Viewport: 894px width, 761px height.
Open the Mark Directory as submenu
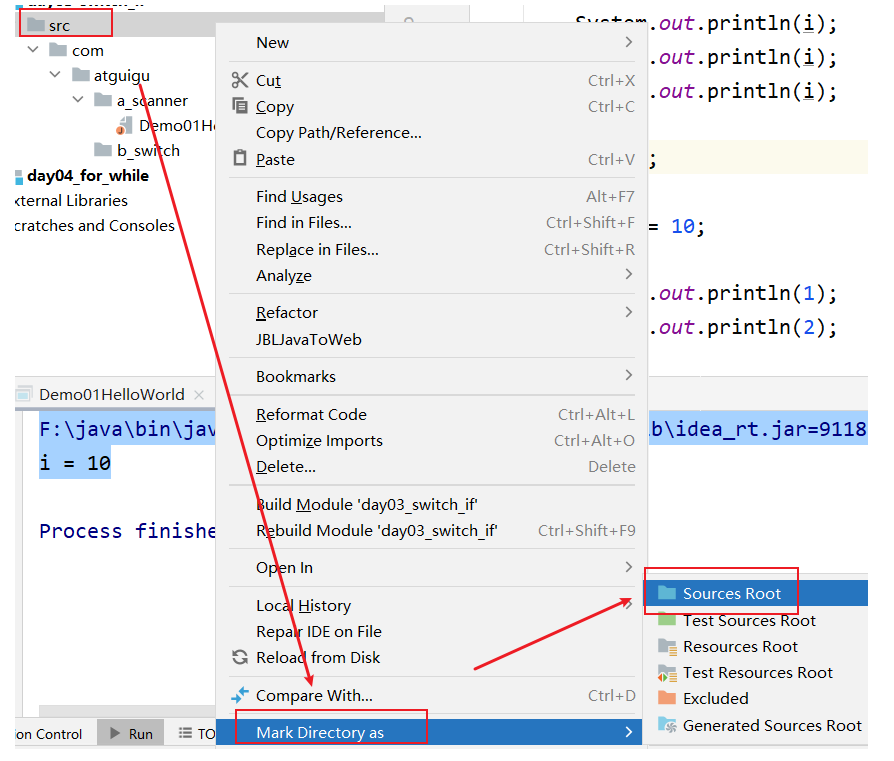(320, 732)
